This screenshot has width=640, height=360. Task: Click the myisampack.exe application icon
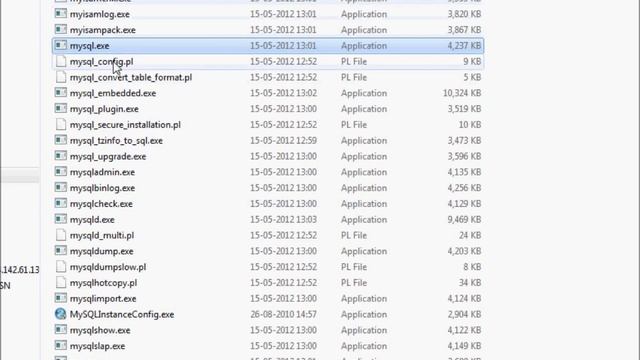(60, 30)
